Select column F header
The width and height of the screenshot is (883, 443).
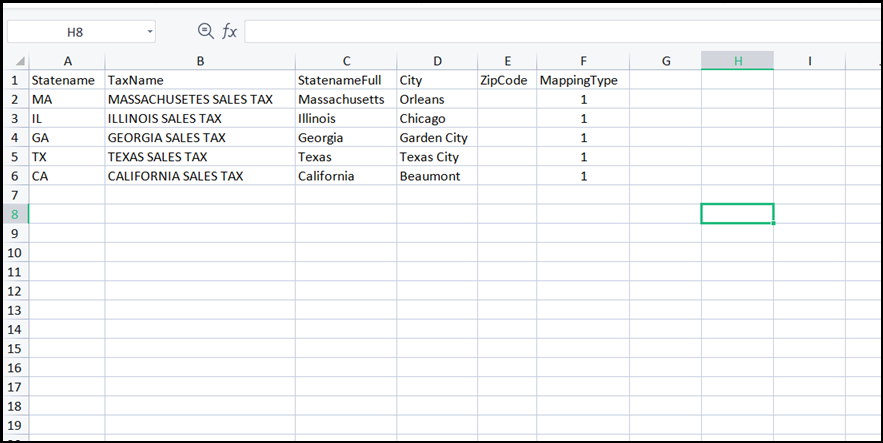click(583, 61)
